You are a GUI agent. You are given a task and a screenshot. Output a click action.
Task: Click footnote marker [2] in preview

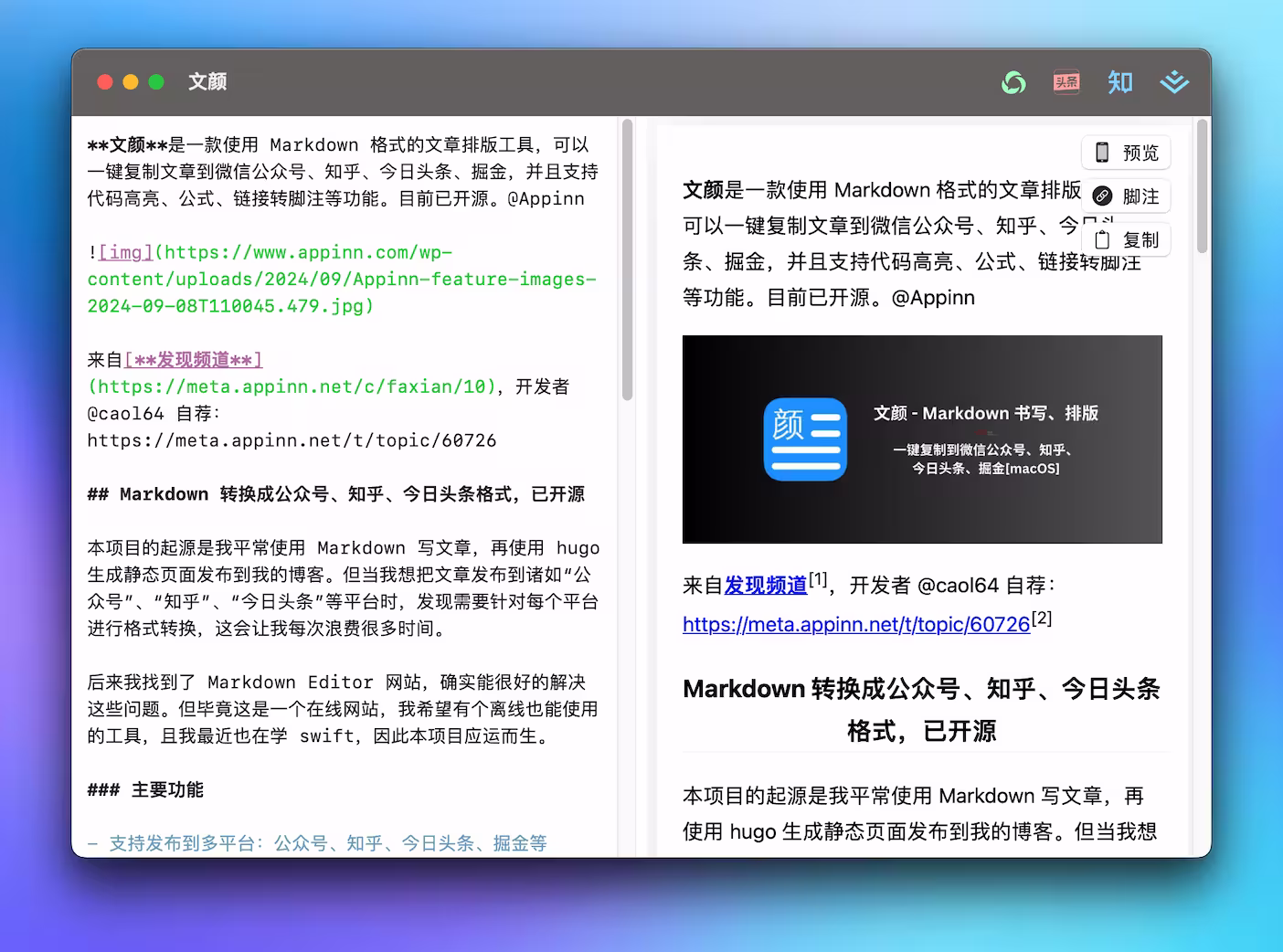click(1042, 619)
